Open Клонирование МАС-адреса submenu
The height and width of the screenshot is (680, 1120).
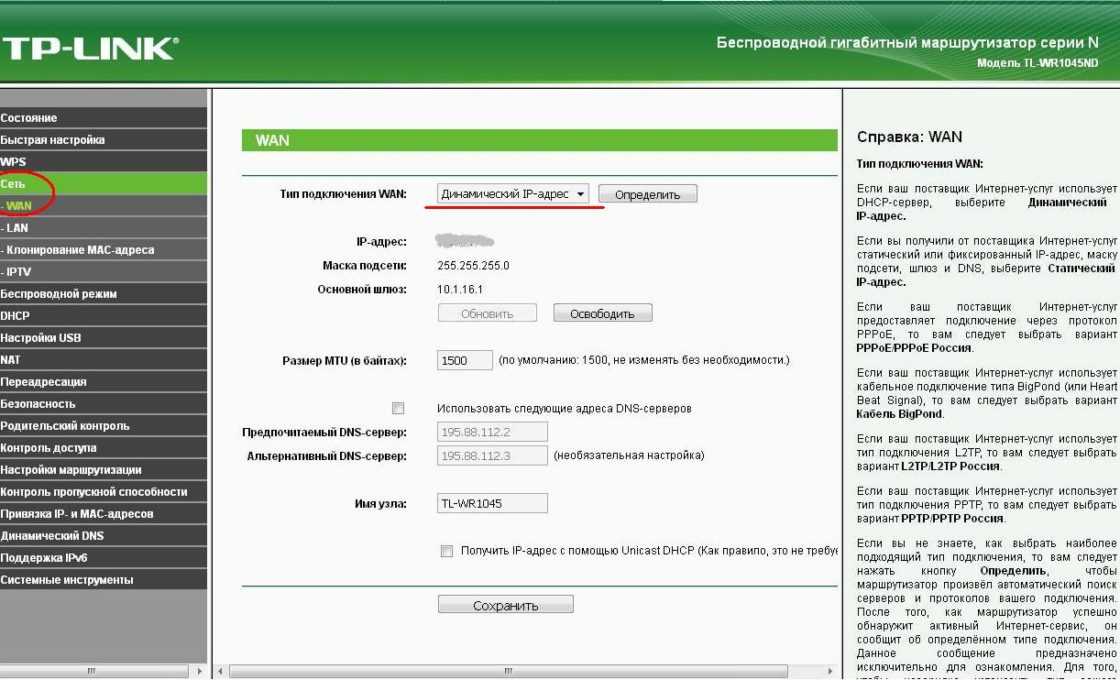(x=79, y=250)
